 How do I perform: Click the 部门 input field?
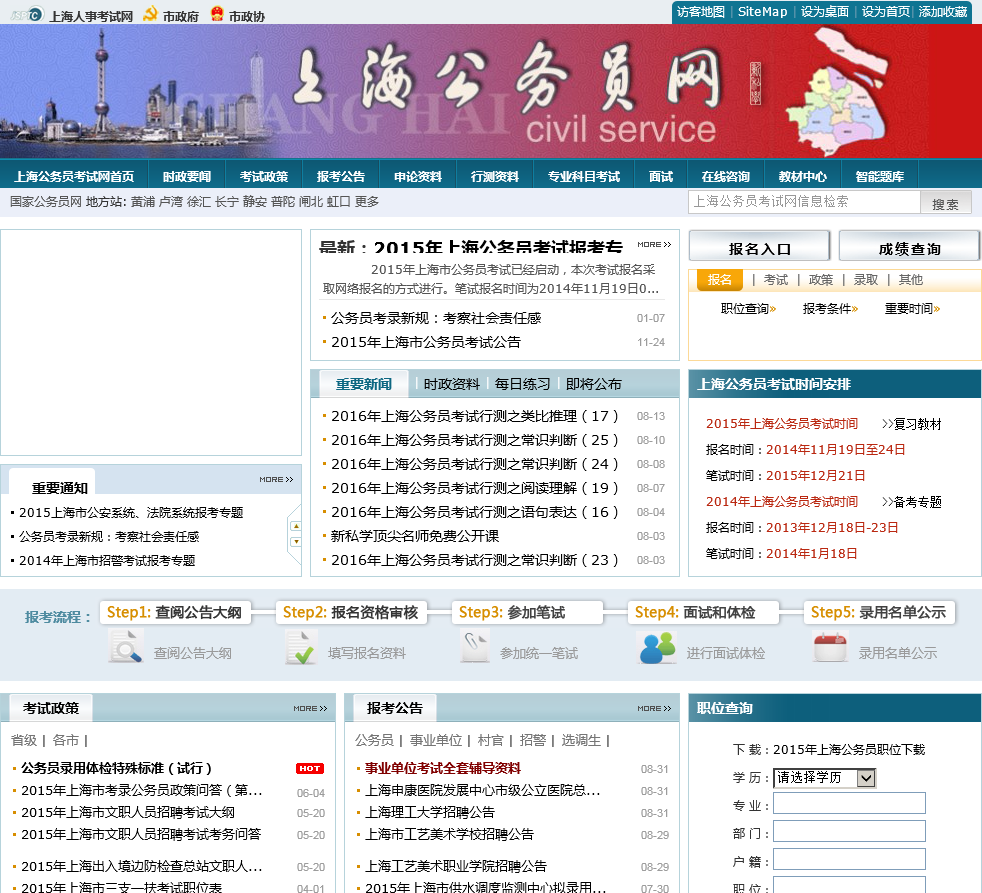click(x=849, y=832)
